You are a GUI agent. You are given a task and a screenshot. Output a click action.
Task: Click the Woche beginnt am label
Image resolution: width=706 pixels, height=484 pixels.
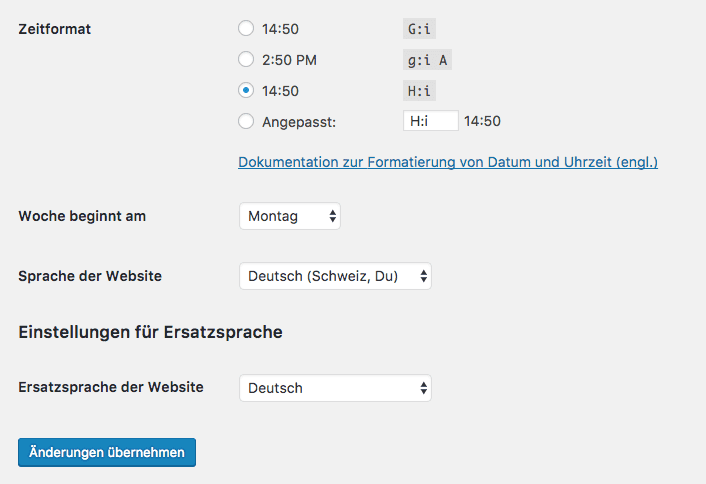pyautogui.click(x=82, y=216)
